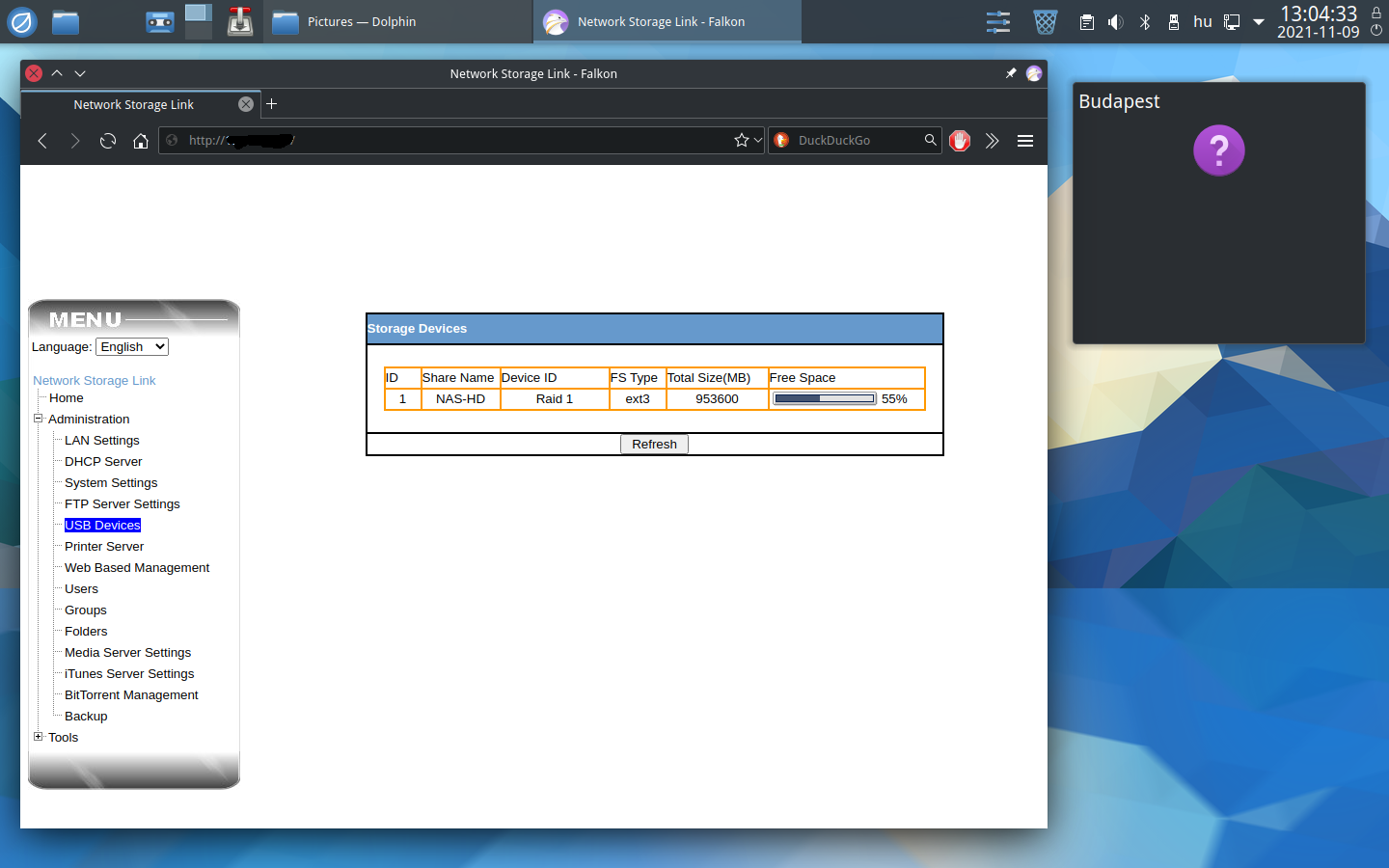
Task: Open the Folders page
Action: point(86,632)
